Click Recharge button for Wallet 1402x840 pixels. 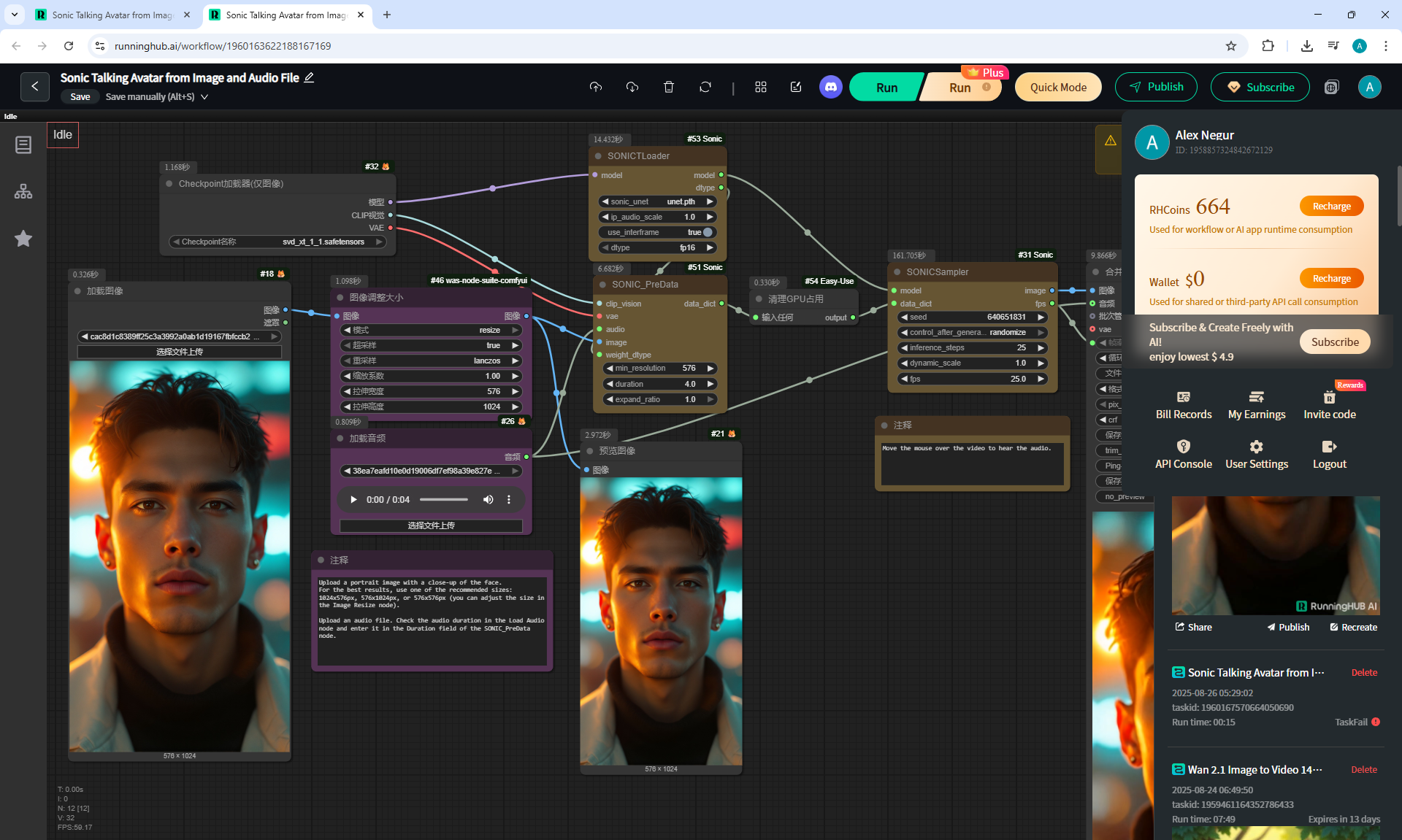click(1332, 279)
